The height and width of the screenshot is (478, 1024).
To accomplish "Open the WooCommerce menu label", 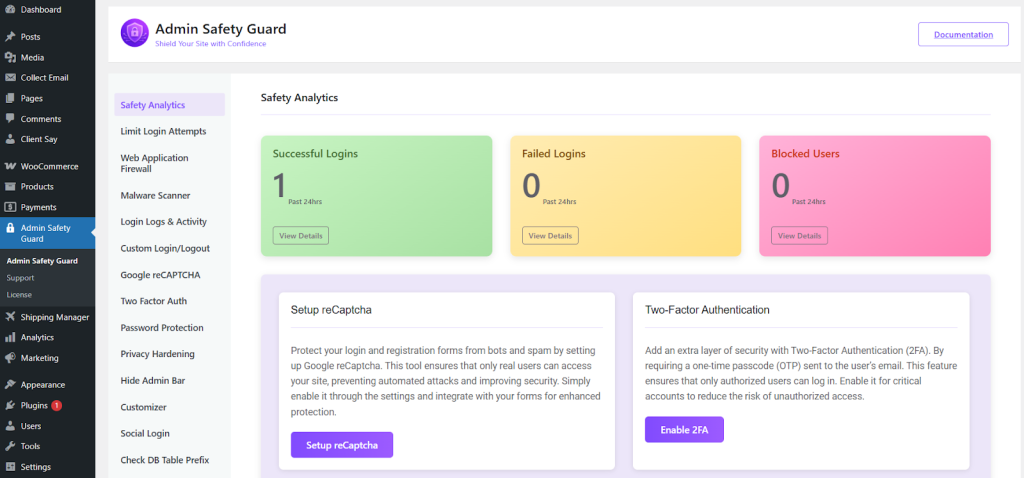I will (49, 166).
